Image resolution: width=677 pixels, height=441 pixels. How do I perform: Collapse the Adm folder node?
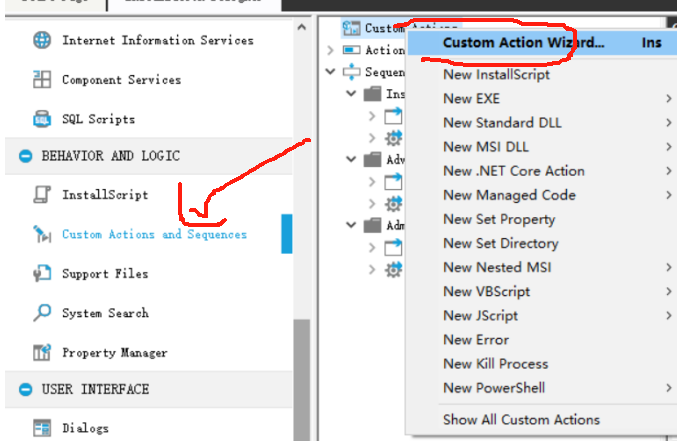pyautogui.click(x=351, y=225)
